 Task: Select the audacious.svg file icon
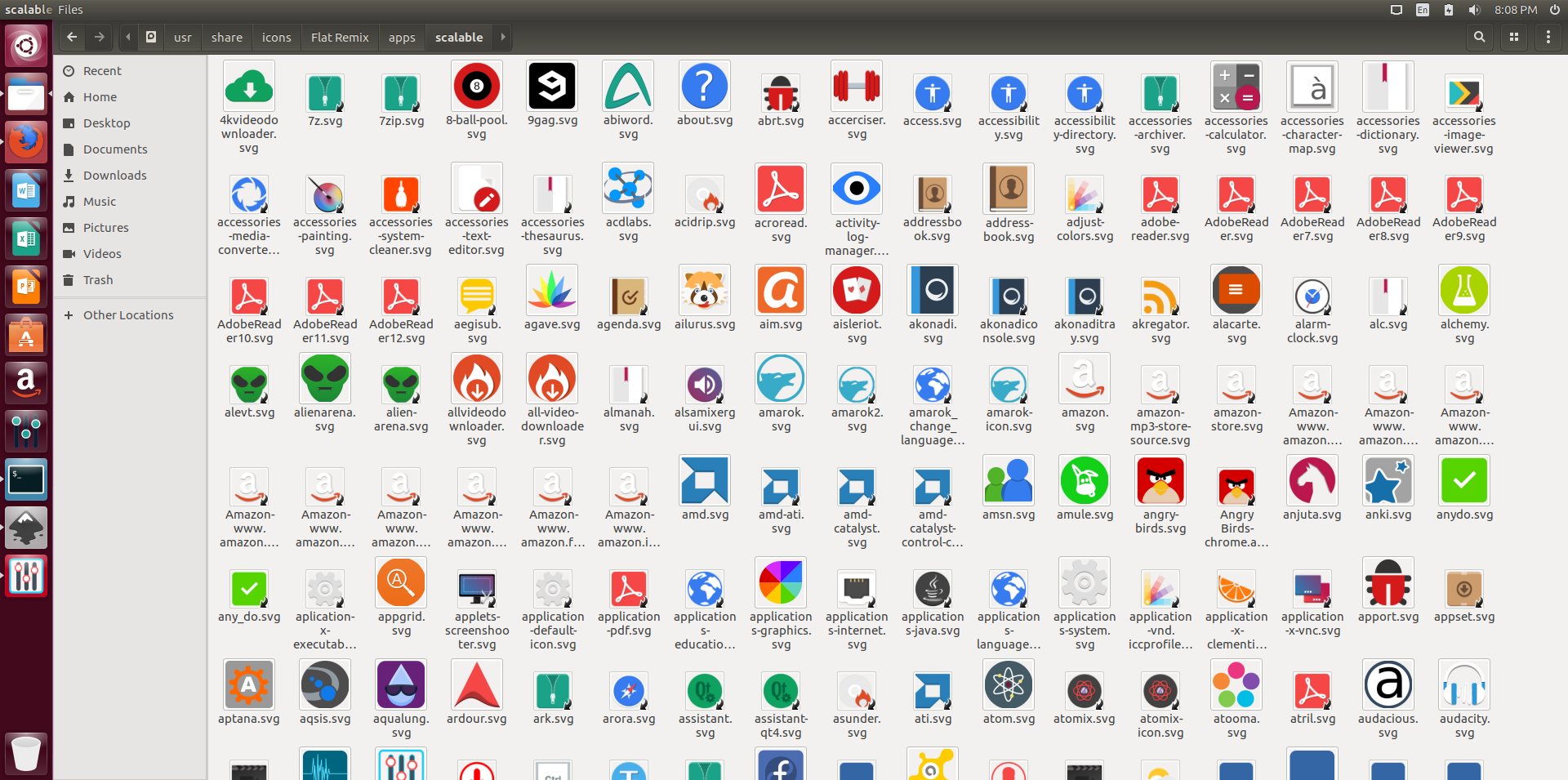(x=1388, y=684)
